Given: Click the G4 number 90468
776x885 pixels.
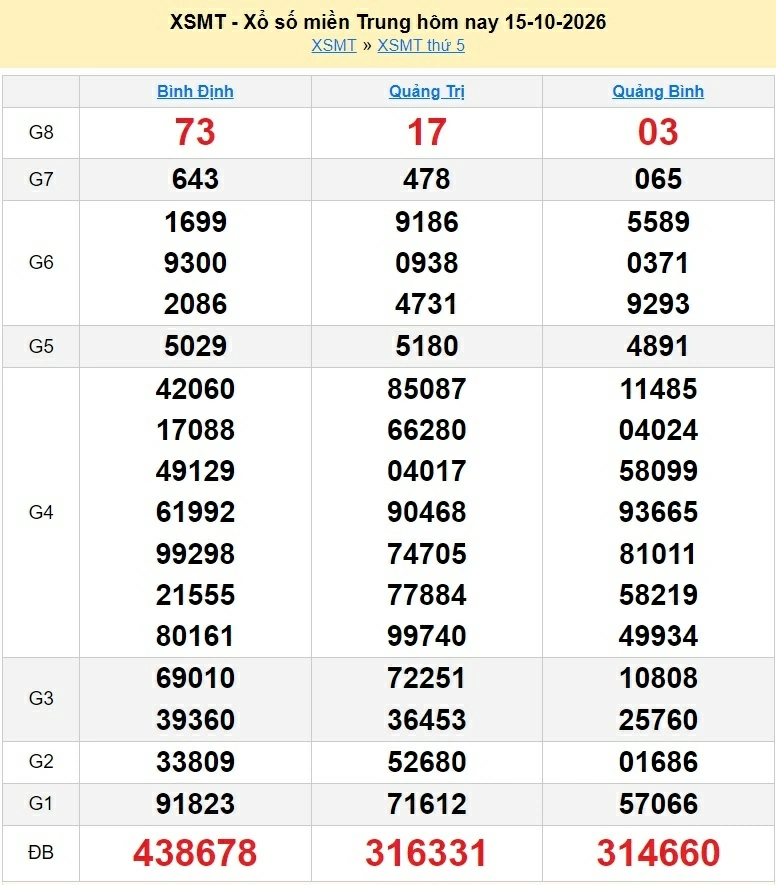Looking at the screenshot, I should click(427, 512).
